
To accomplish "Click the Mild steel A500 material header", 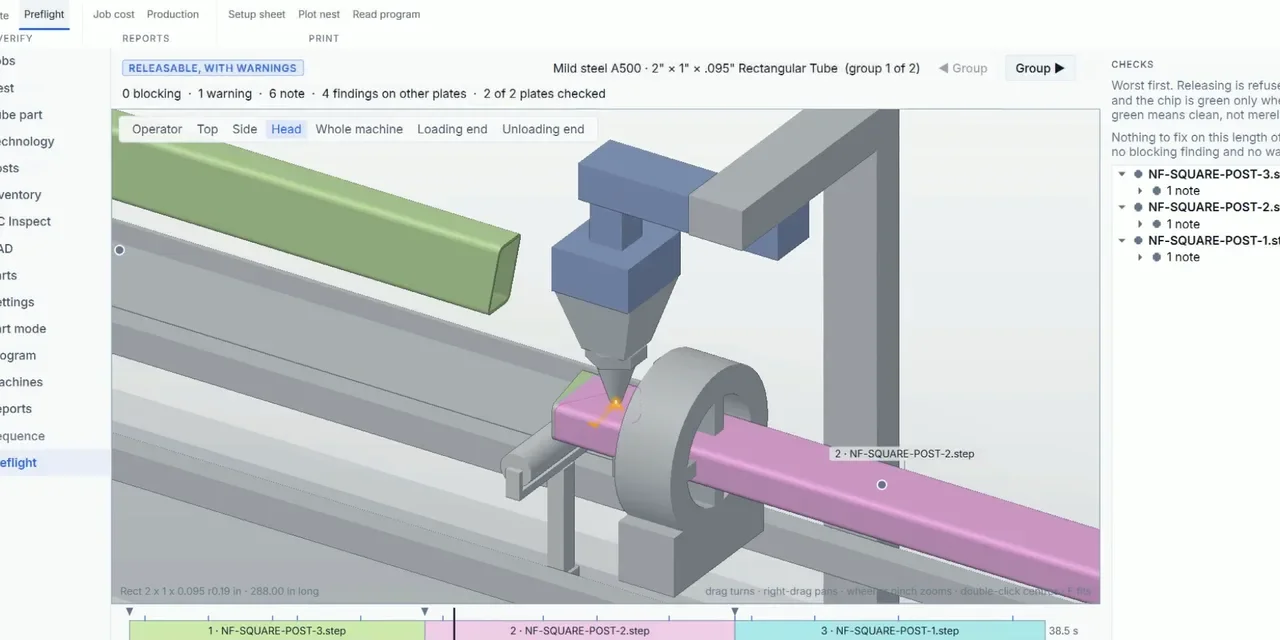I will coord(695,68).
